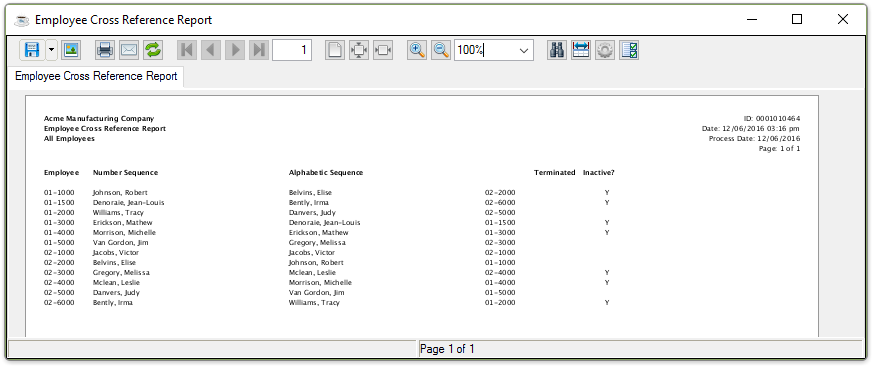Go to the first page button
876x369 pixels.
pos(187,50)
